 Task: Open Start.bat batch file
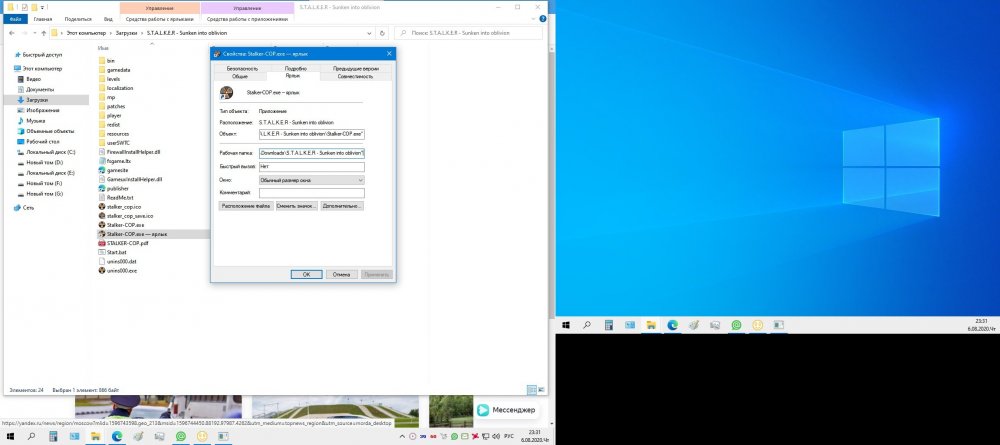pos(117,252)
